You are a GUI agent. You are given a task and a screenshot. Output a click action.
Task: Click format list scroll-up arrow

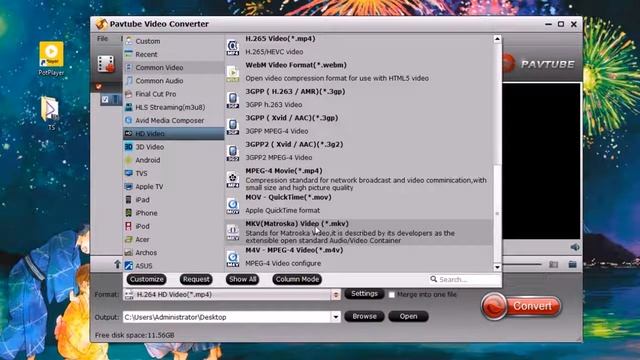[x=497, y=39]
